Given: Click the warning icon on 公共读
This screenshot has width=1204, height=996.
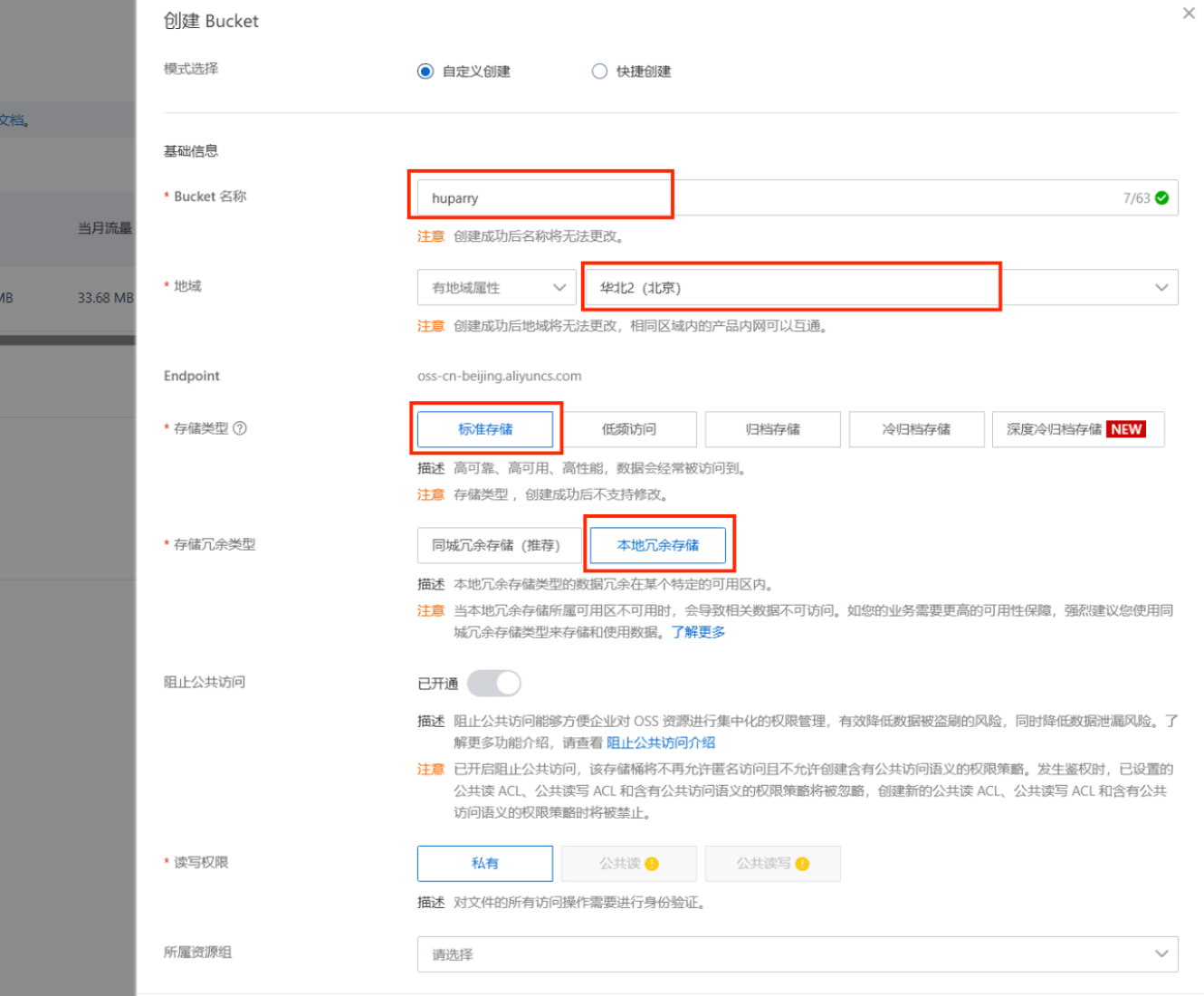Looking at the screenshot, I should [652, 864].
